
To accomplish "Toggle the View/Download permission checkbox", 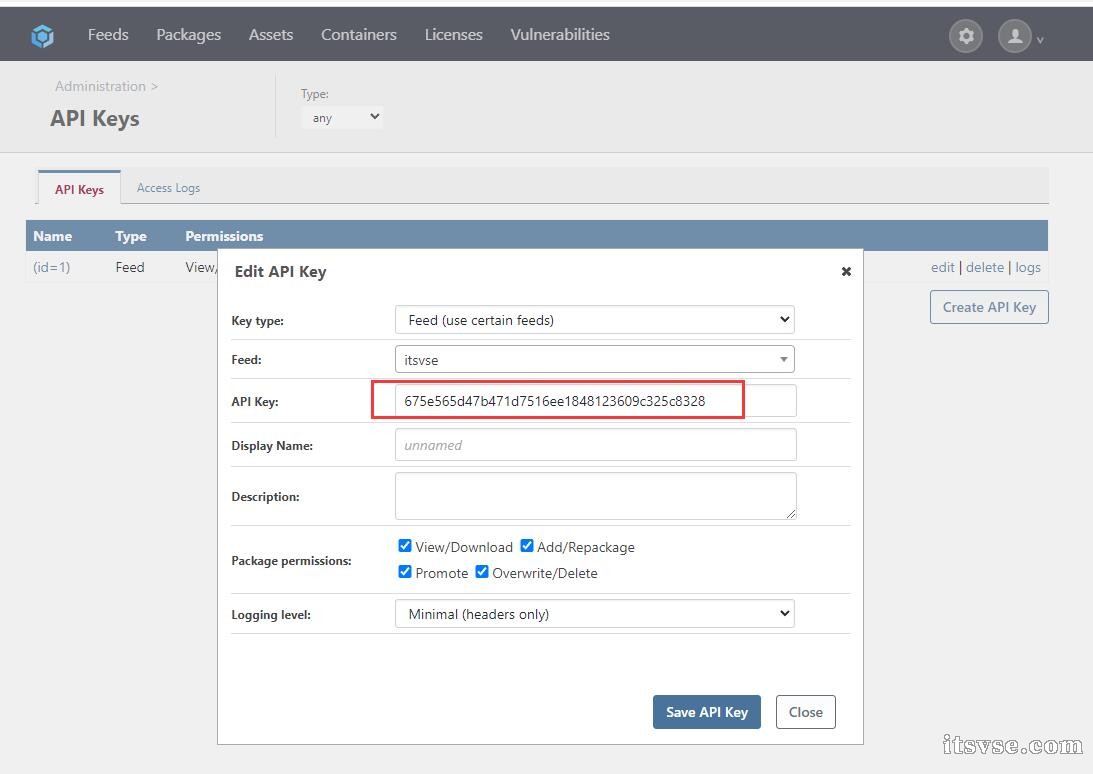I will click(x=404, y=546).
